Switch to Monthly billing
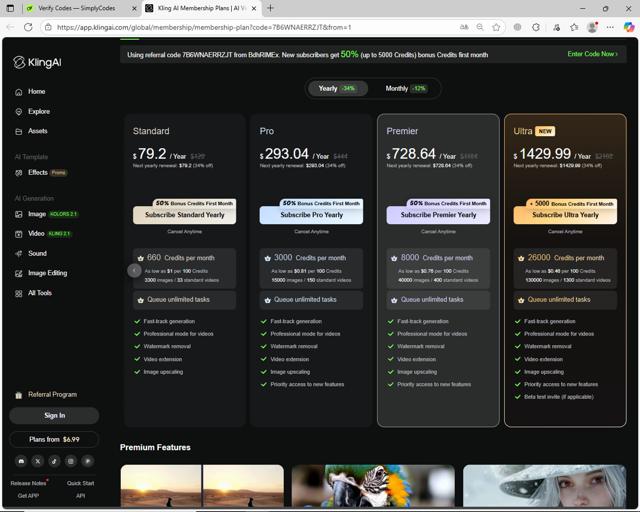Viewport: 640px width, 512px height. click(x=406, y=88)
